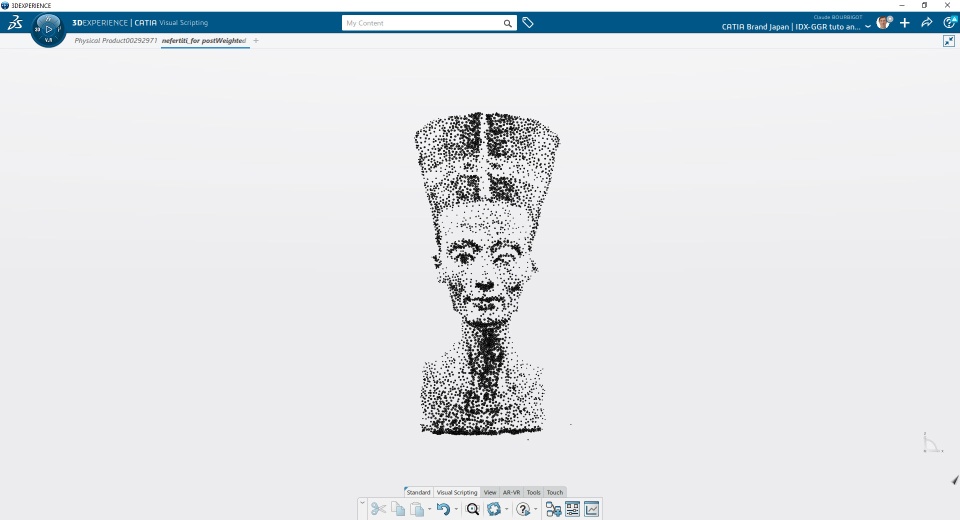Click the Paste icon in the action bar
Viewport: 960px width, 520px height.
tap(417, 509)
